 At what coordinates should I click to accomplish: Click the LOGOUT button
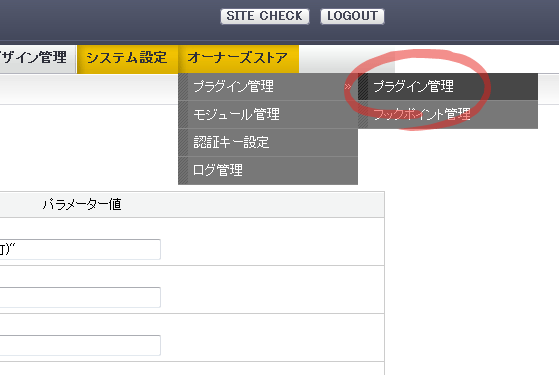(352, 16)
